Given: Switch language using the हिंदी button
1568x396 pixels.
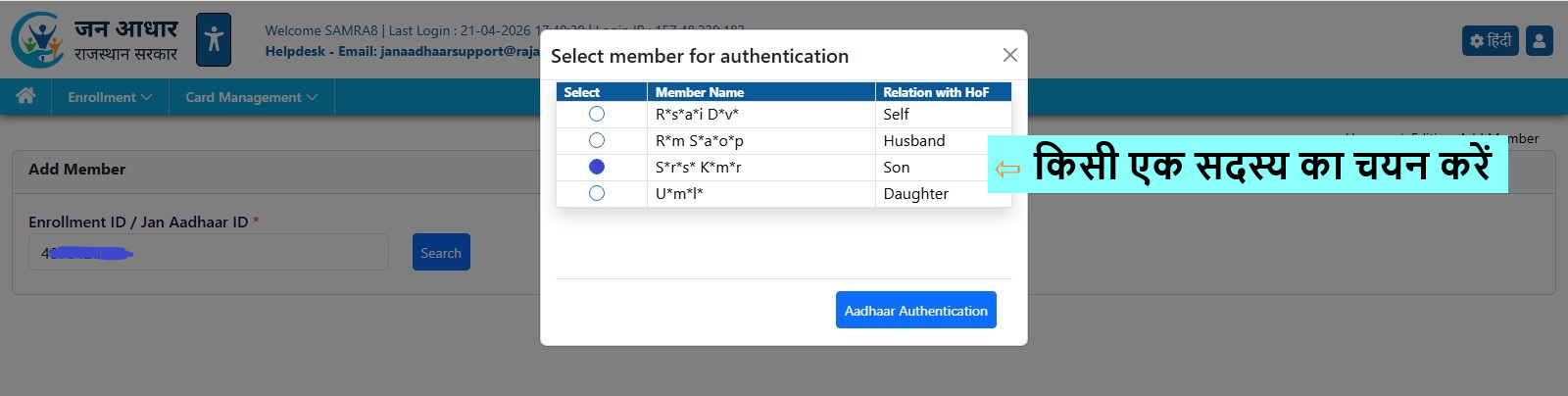Looking at the screenshot, I should point(1490,41).
